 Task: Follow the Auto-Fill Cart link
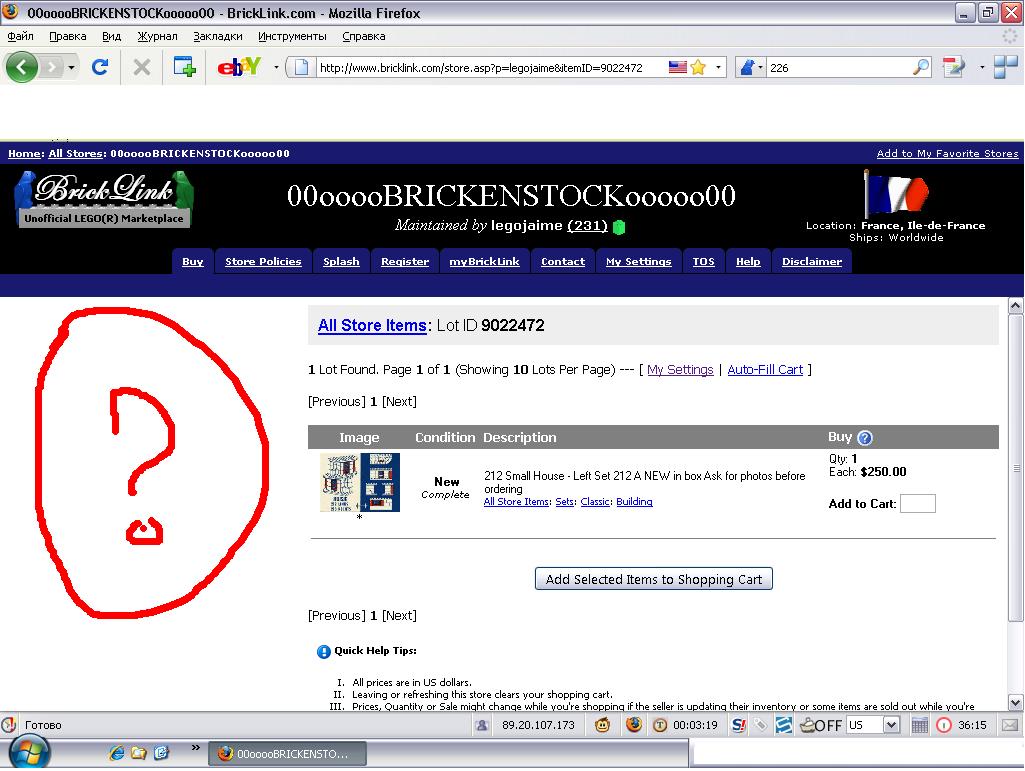click(765, 369)
